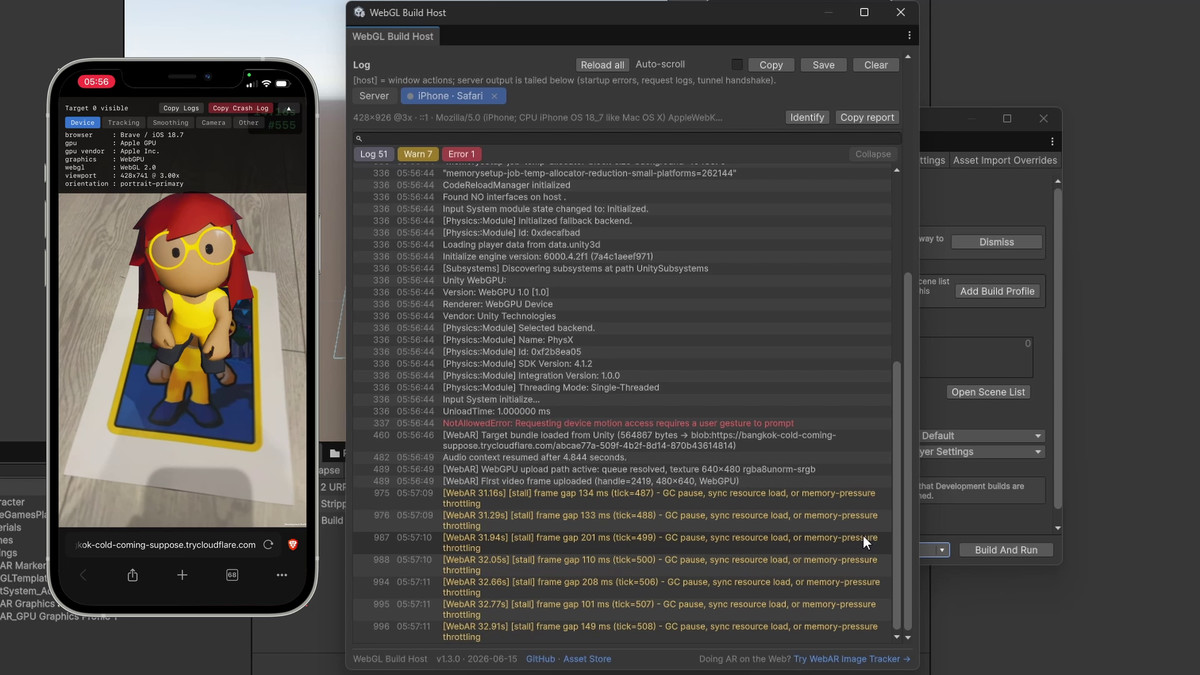This screenshot has height=675, width=1200.
Task: Tap Copy Logs on phone overlay
Action: click(182, 108)
